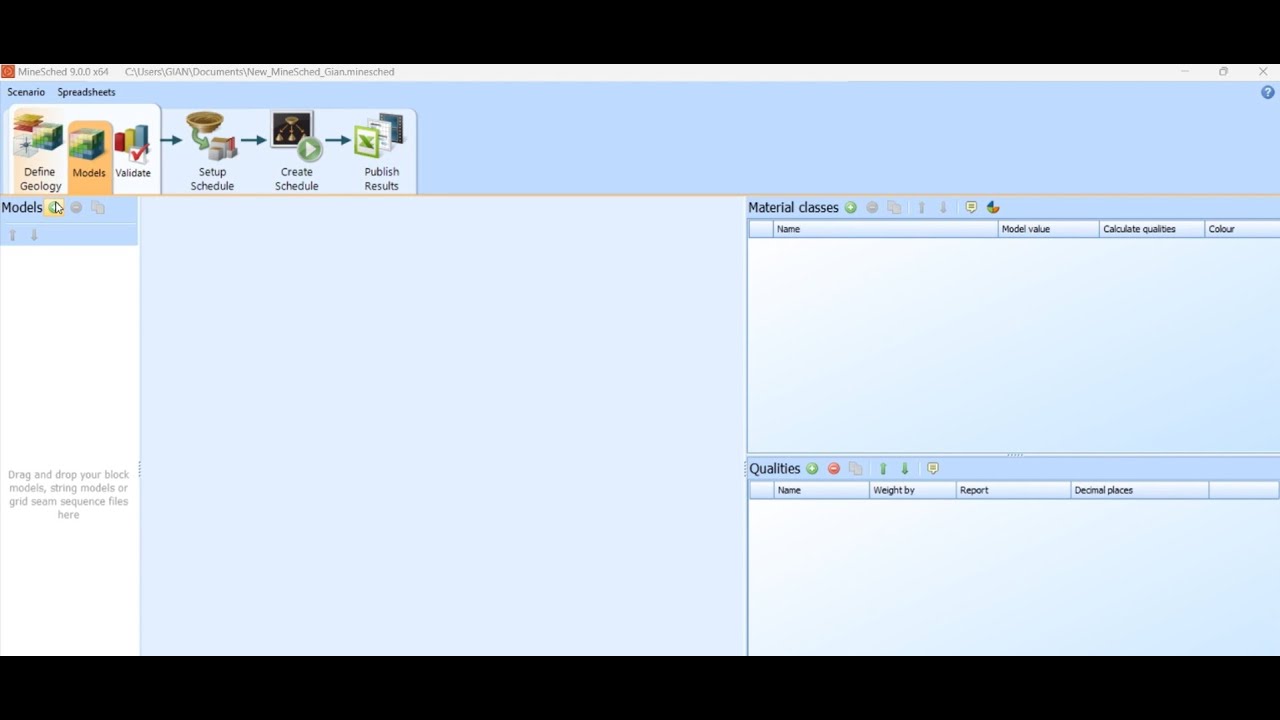
Task: Open the Scenario menu
Action: [26, 92]
